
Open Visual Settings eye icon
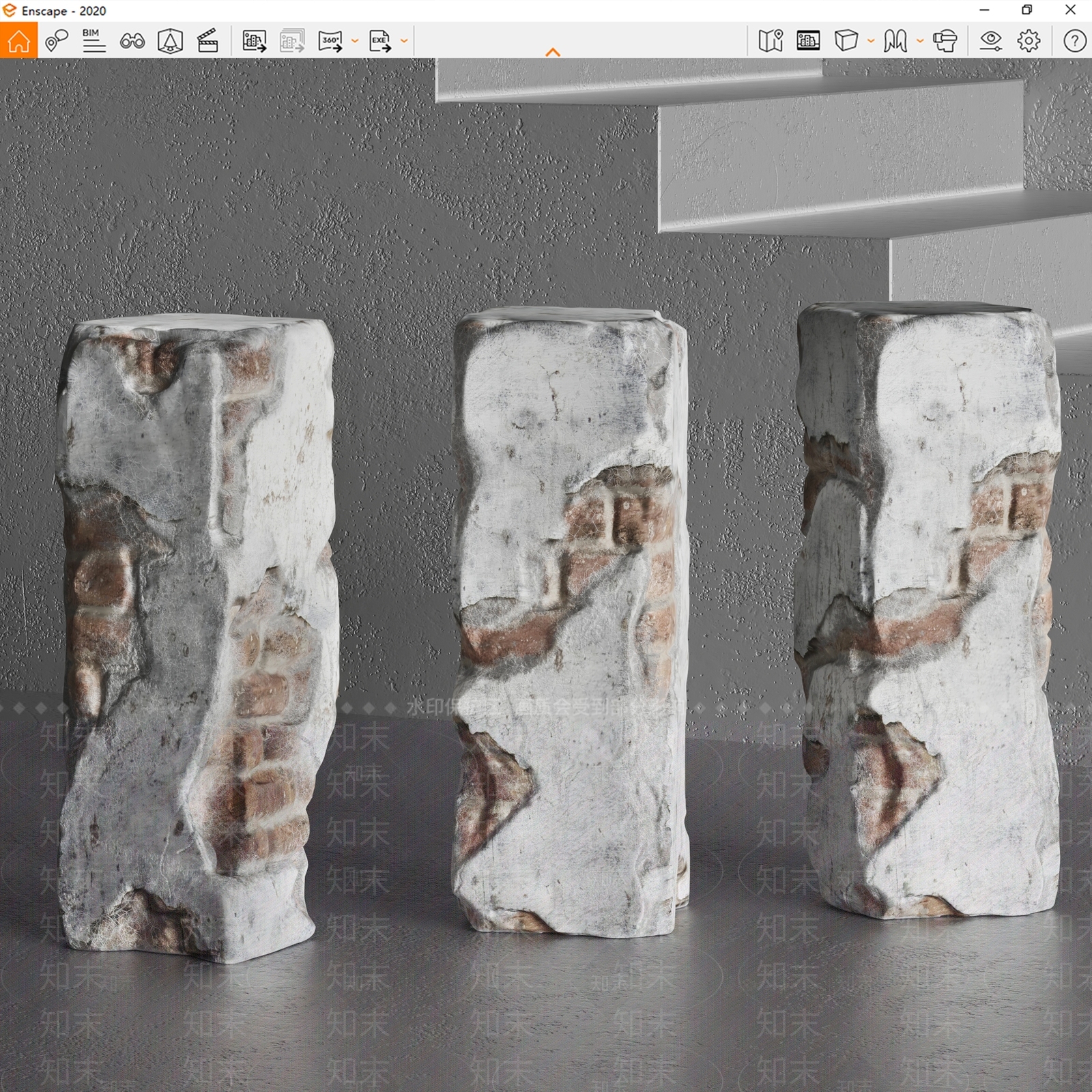pyautogui.click(x=990, y=41)
